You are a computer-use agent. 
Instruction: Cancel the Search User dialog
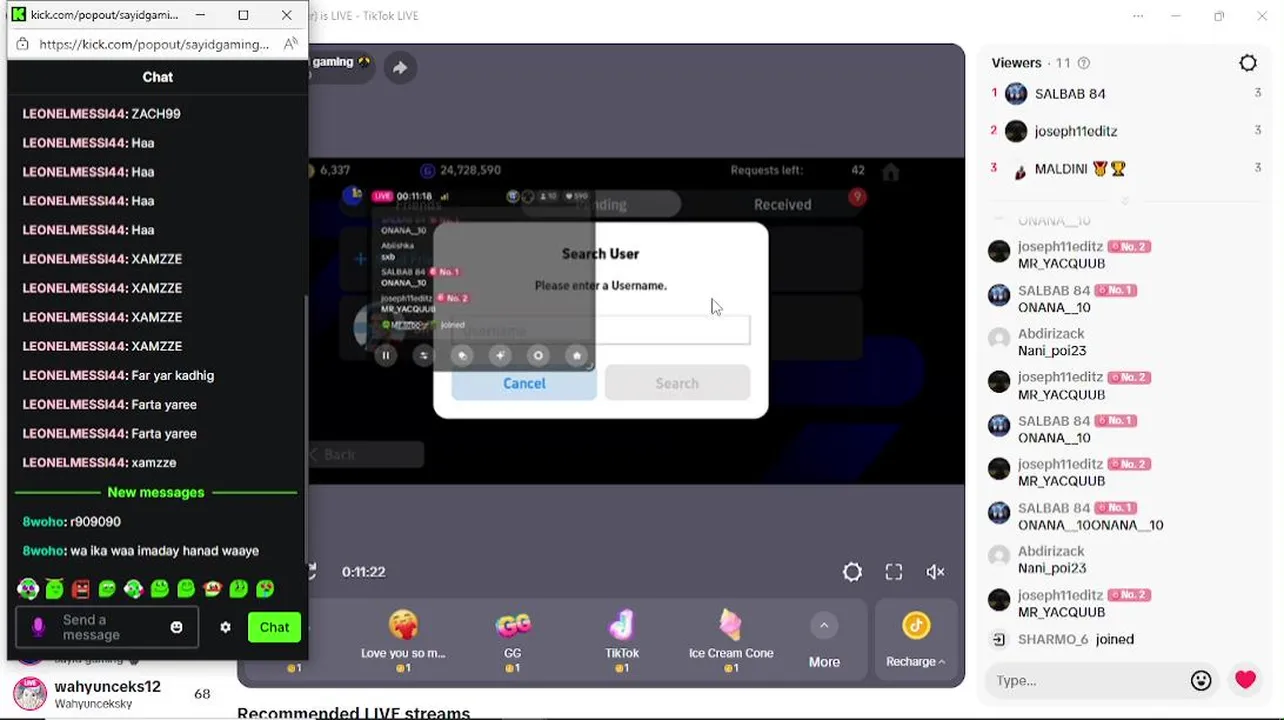(x=524, y=383)
